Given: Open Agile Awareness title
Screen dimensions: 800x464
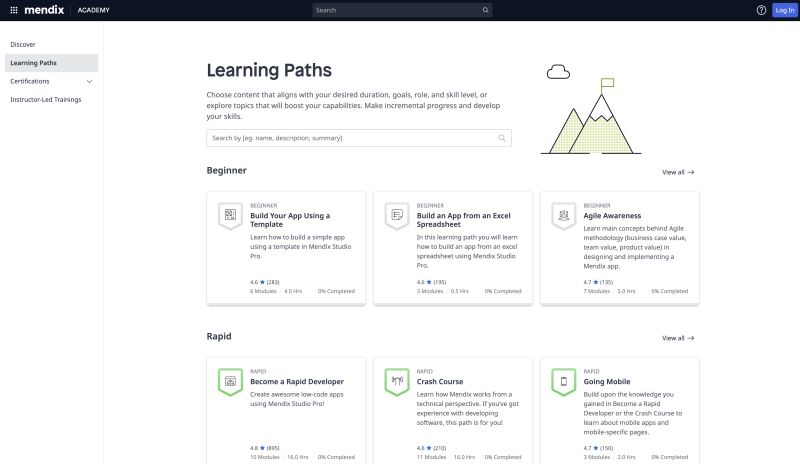Looking at the screenshot, I should pyautogui.click(x=612, y=216).
